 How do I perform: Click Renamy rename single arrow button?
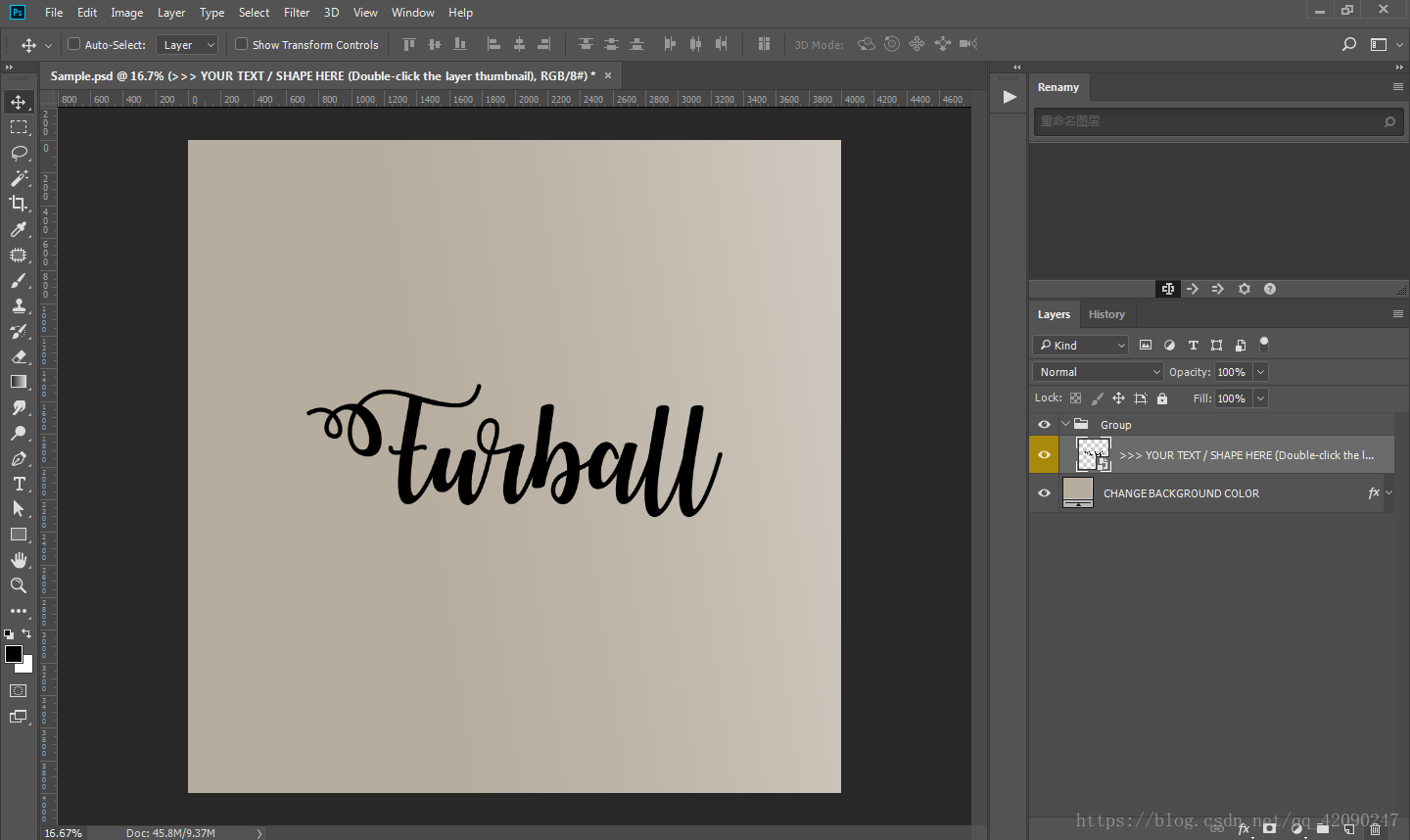pos(1193,289)
